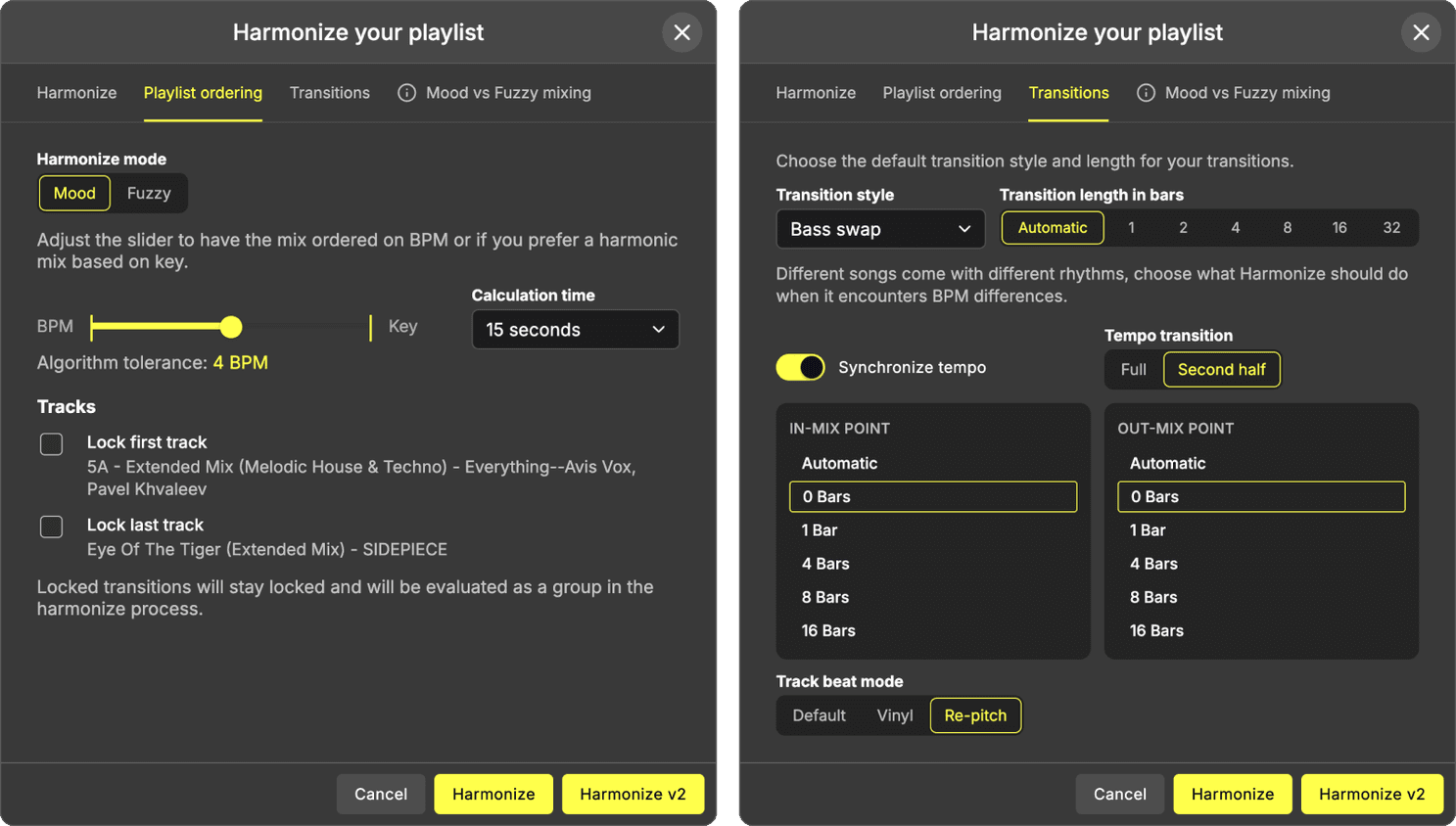This screenshot has height=826, width=1456.
Task: Switch to the Harmonize tab
Action: tap(76, 93)
